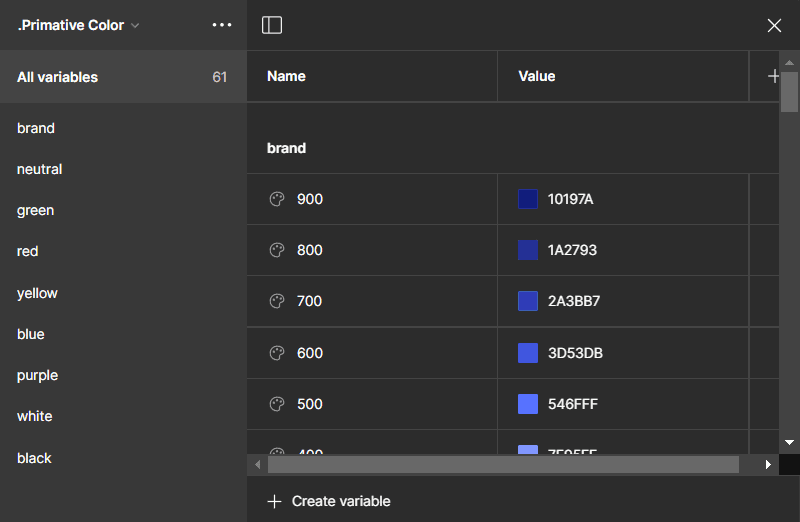Click hex value 10197A
800x522 pixels.
click(570, 199)
